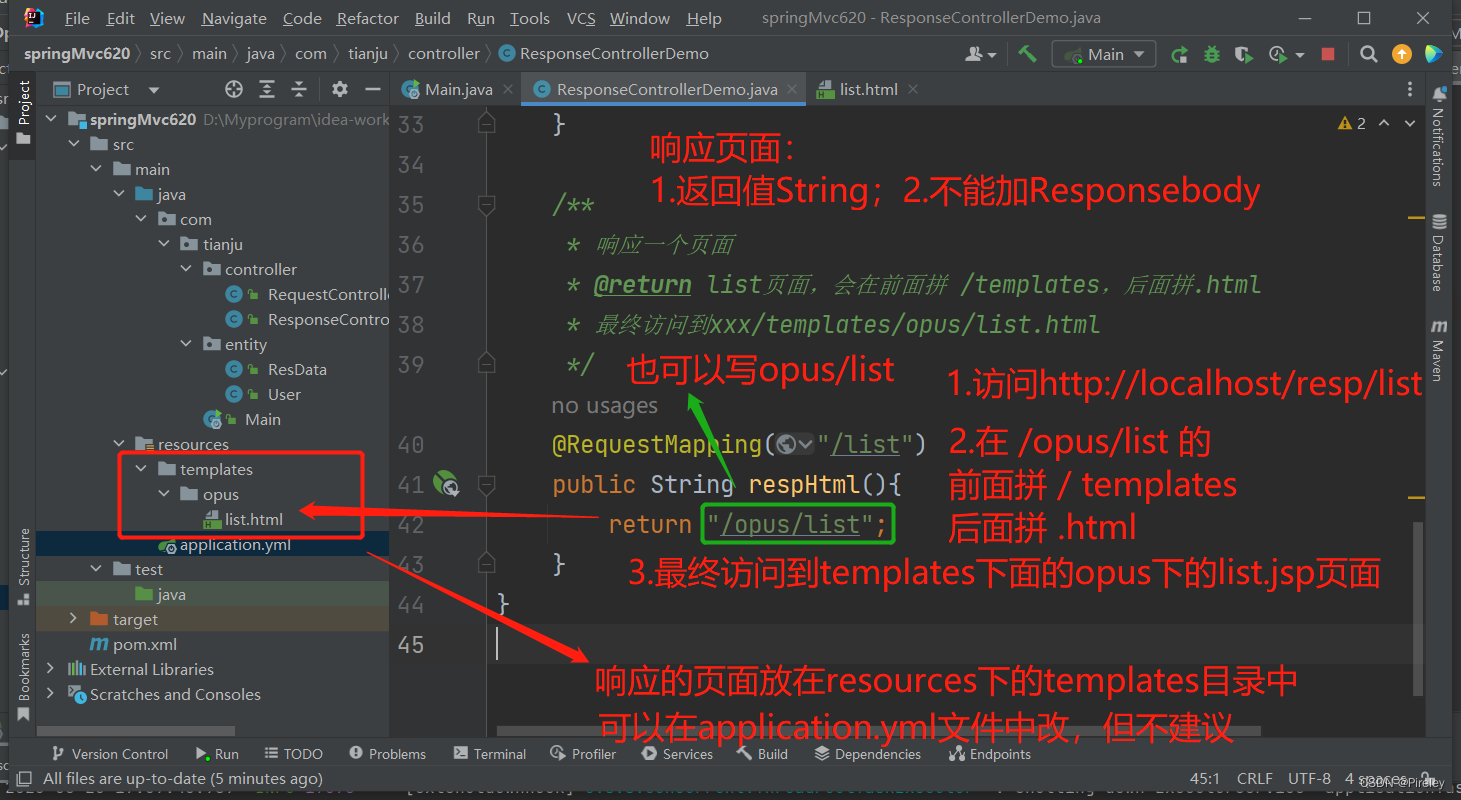1461x800 pixels.
Task: Open Bookmarks tool window on left edge
Action: pyautogui.click(x=24, y=676)
